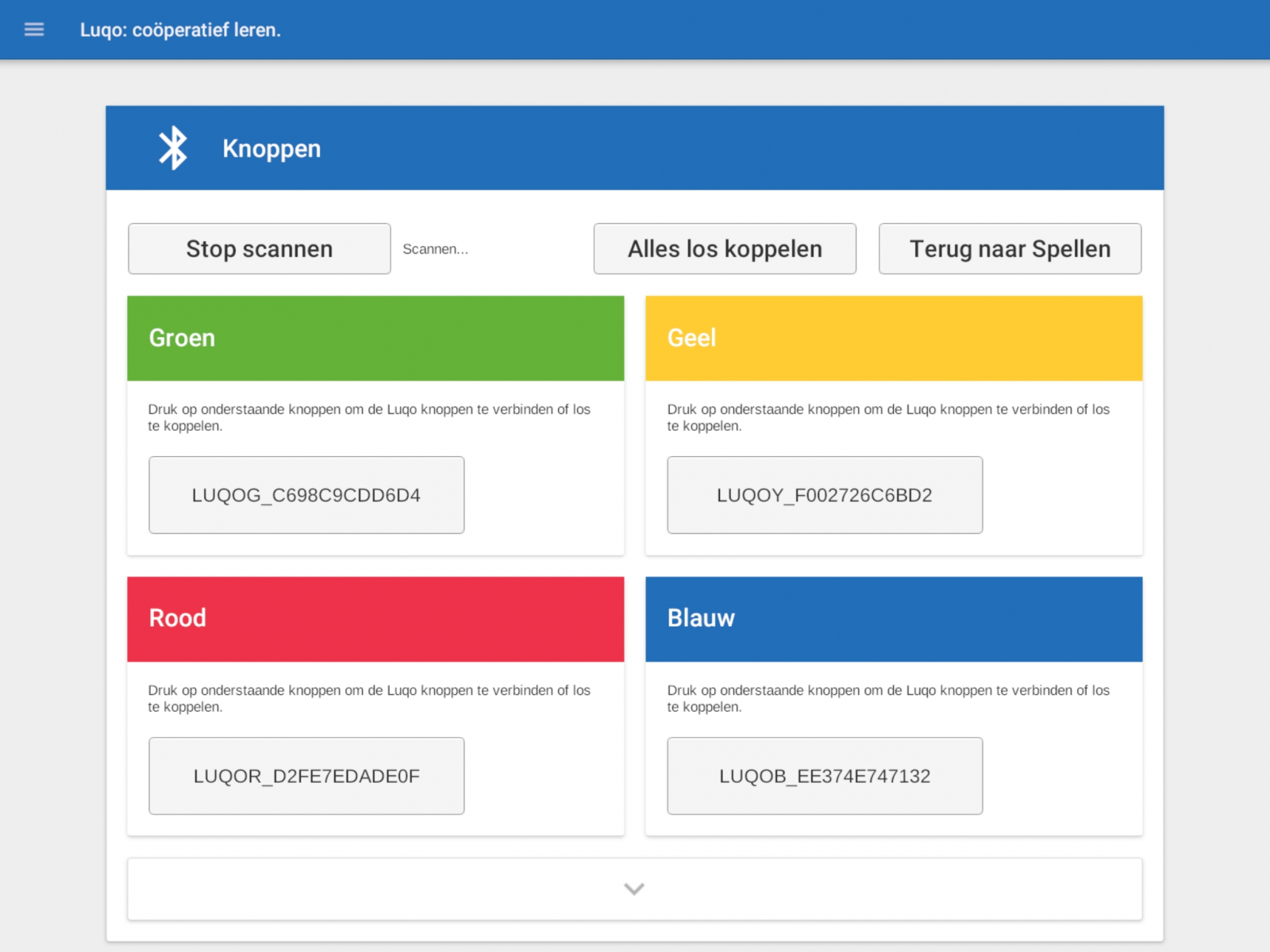Screen dimensions: 1270x952
Task: Connect the blue button LUQOB_EE374E747132
Action: click(x=824, y=776)
